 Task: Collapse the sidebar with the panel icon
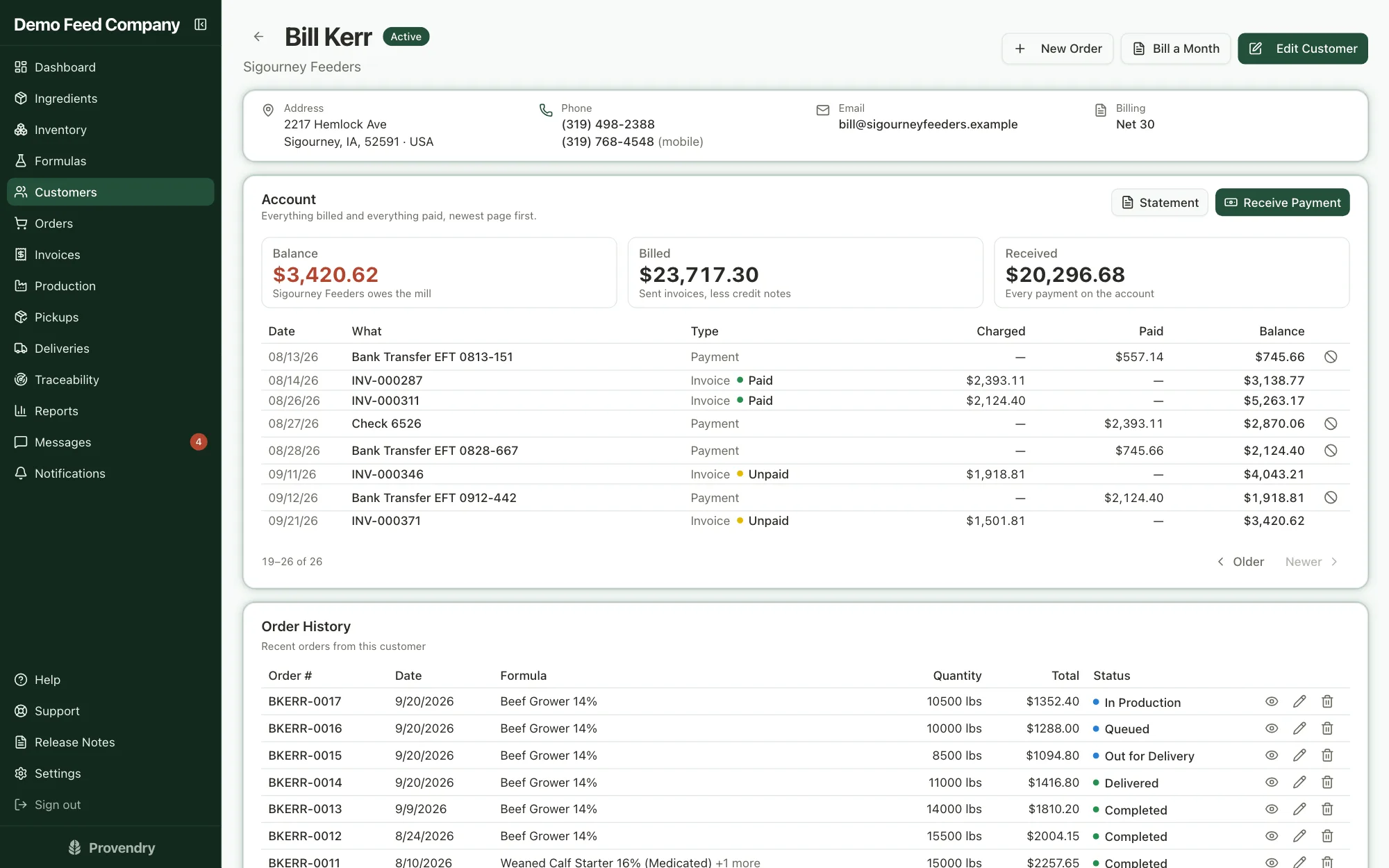[x=201, y=24]
